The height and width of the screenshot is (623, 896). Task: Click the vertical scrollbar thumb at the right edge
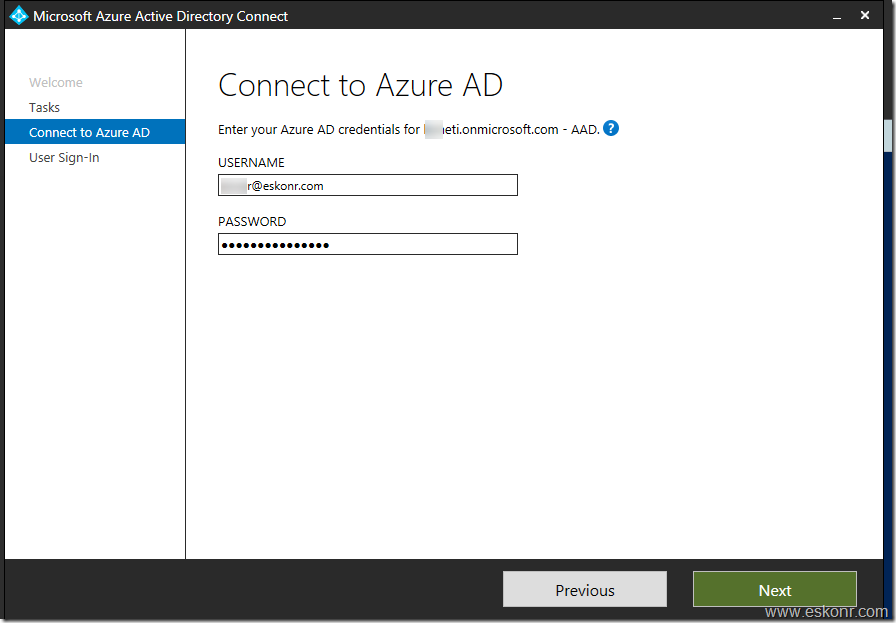(x=888, y=135)
